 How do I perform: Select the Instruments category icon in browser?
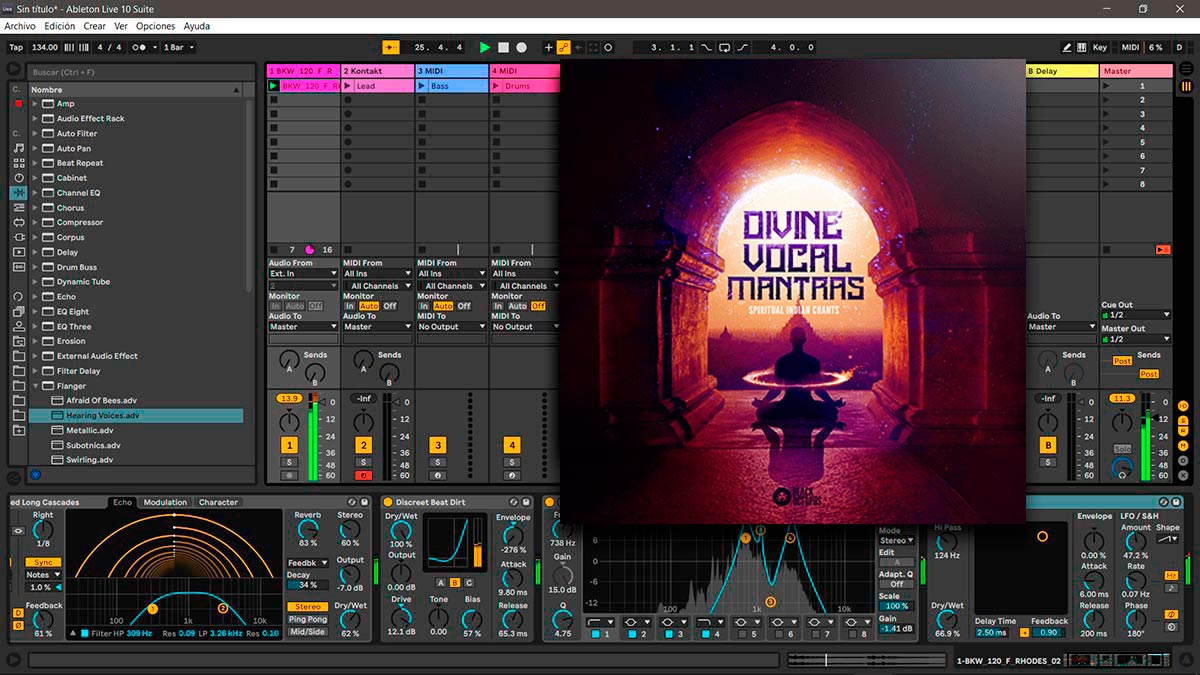[x=18, y=177]
